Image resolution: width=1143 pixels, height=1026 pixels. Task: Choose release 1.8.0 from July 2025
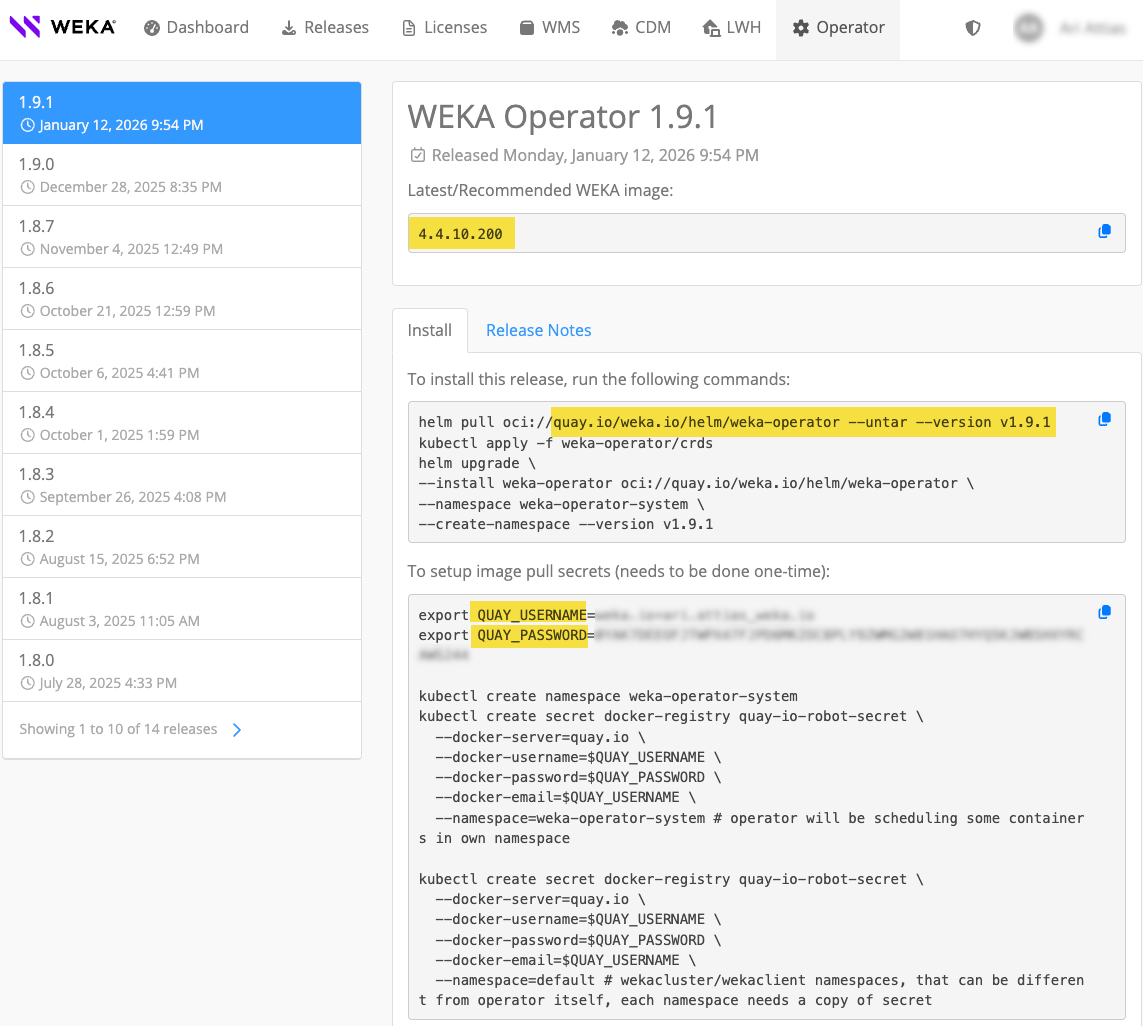pos(181,671)
